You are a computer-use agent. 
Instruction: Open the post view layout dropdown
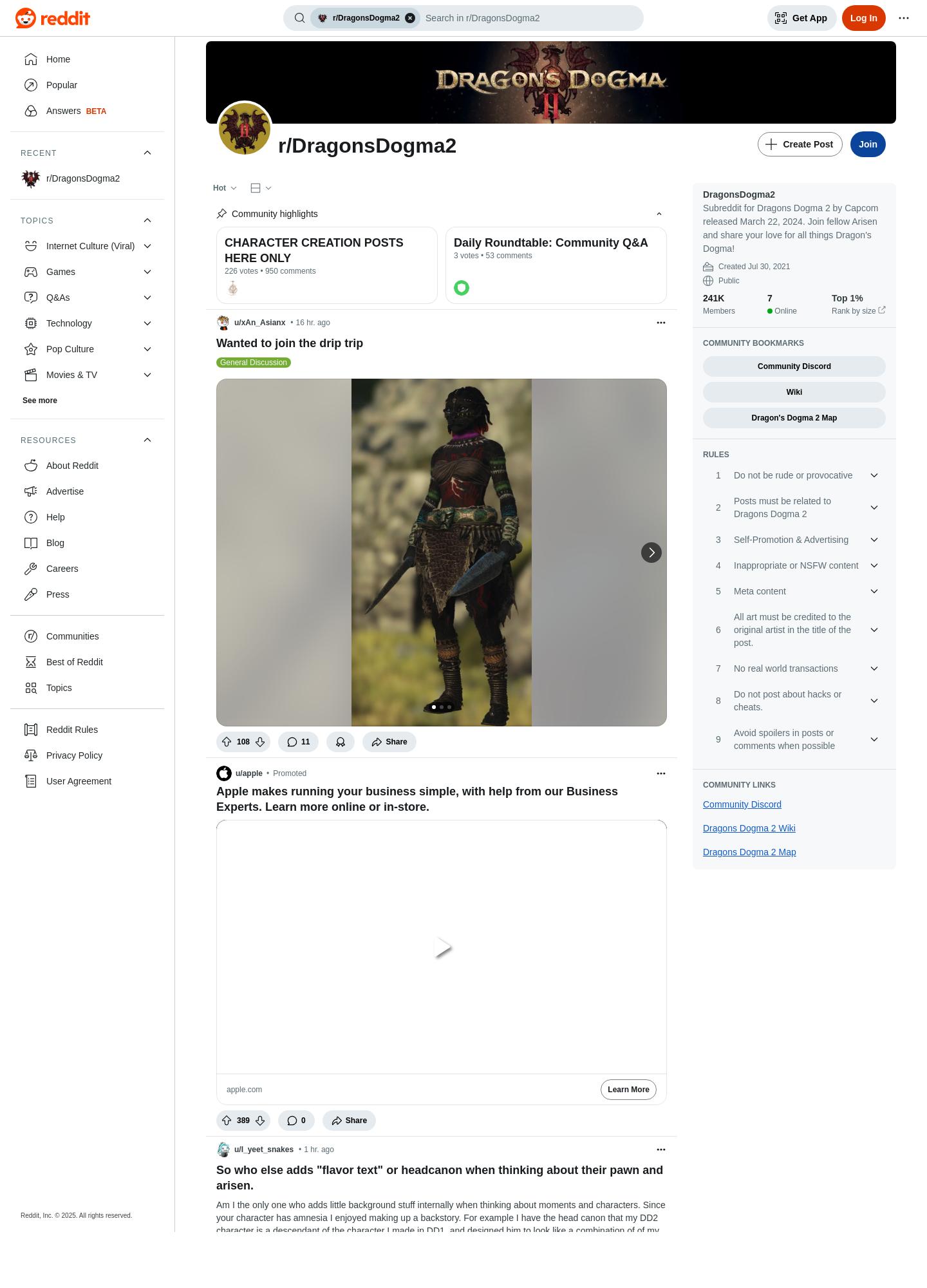[261, 188]
